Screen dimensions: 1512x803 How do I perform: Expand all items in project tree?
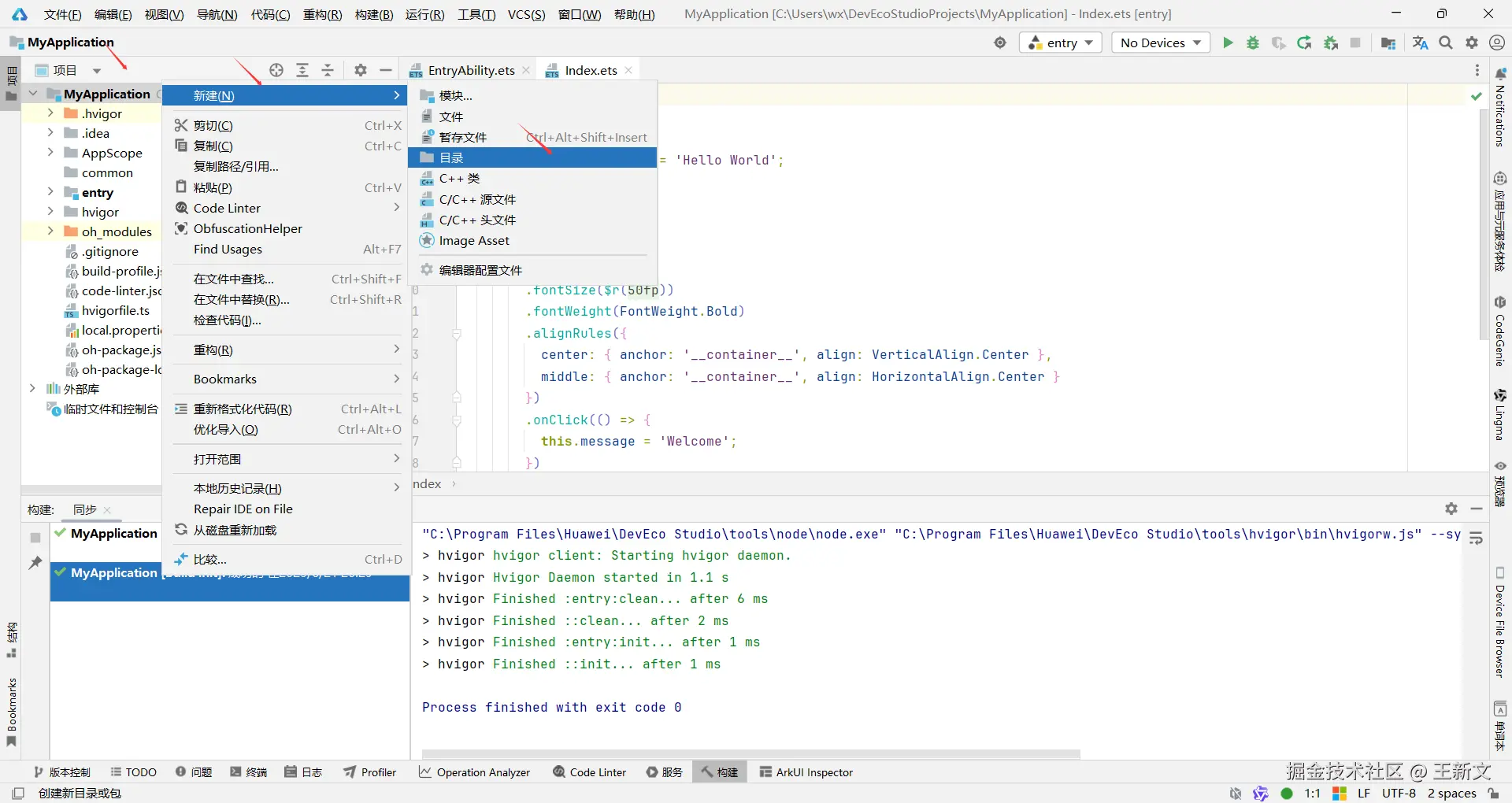pos(302,70)
